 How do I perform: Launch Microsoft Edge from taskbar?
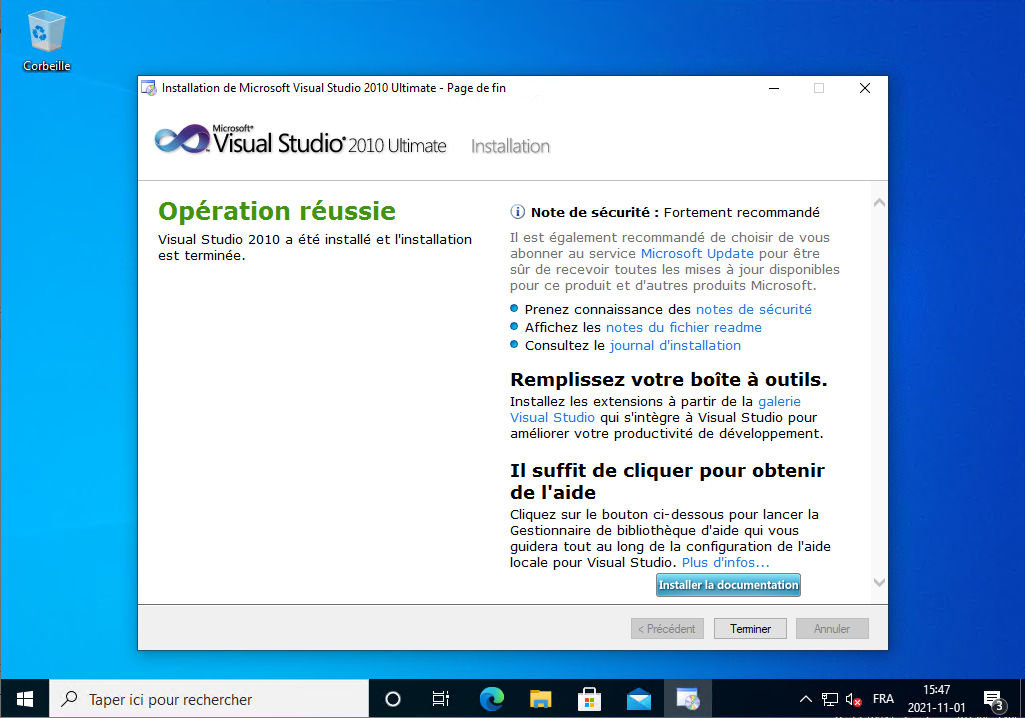coord(492,699)
